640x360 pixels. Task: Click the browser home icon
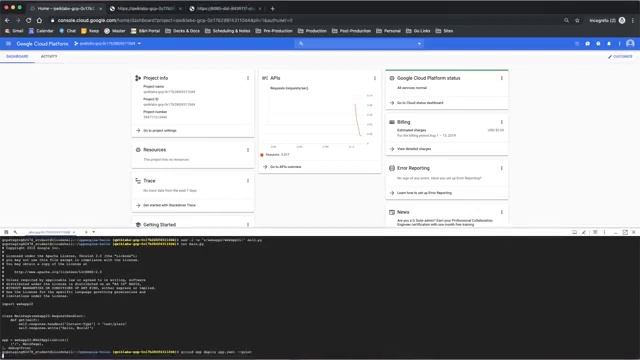[39, 20]
